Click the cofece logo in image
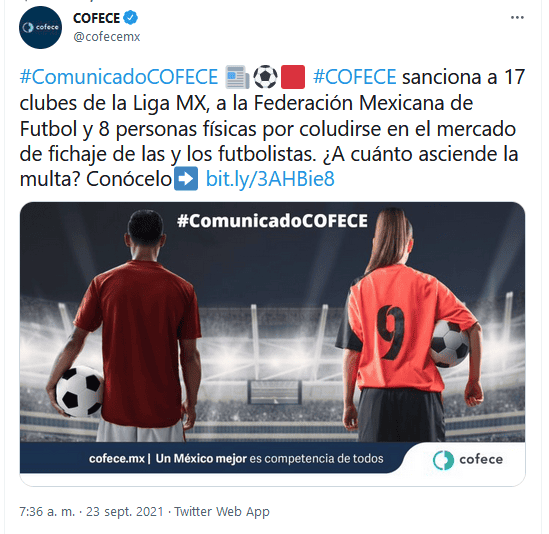 pyautogui.click(x=468, y=459)
